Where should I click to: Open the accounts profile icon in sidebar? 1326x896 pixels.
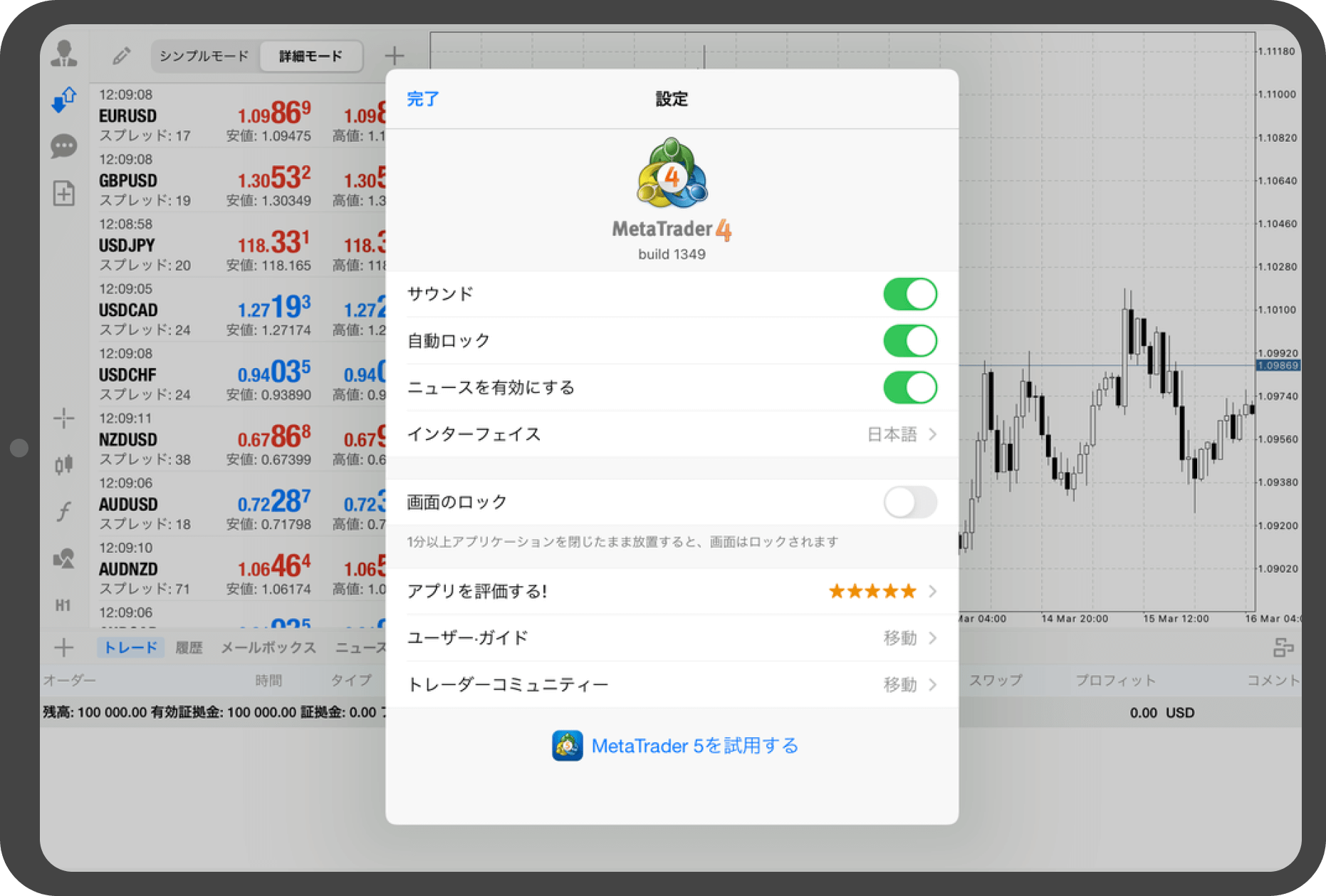click(x=64, y=54)
